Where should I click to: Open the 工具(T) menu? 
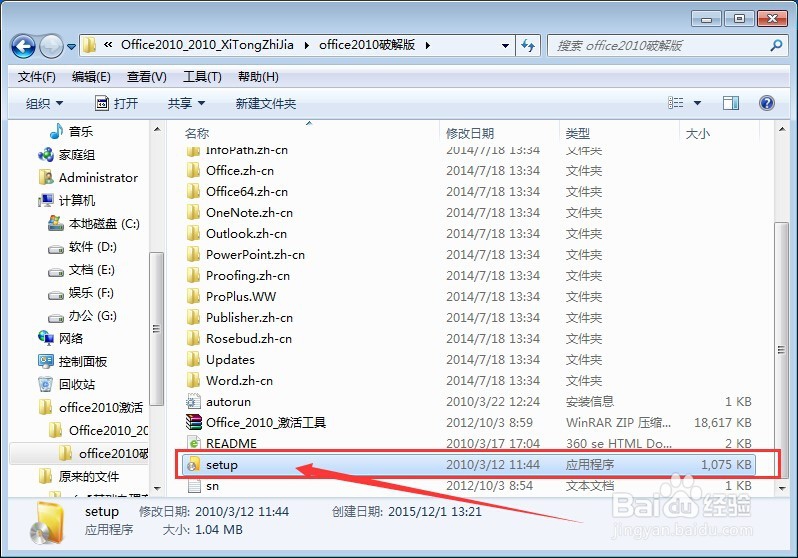coord(202,77)
